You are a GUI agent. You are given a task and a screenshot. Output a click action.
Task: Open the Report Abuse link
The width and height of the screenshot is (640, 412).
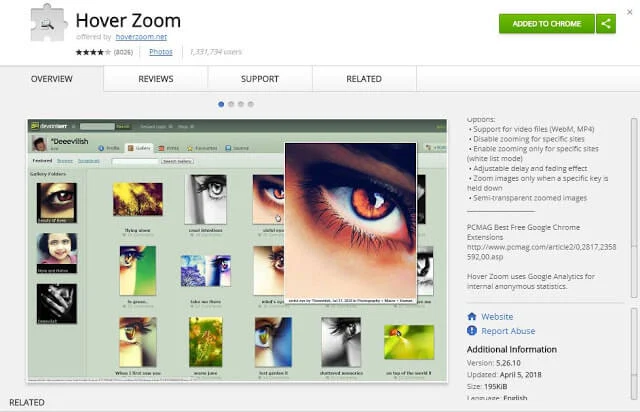pyautogui.click(x=508, y=331)
